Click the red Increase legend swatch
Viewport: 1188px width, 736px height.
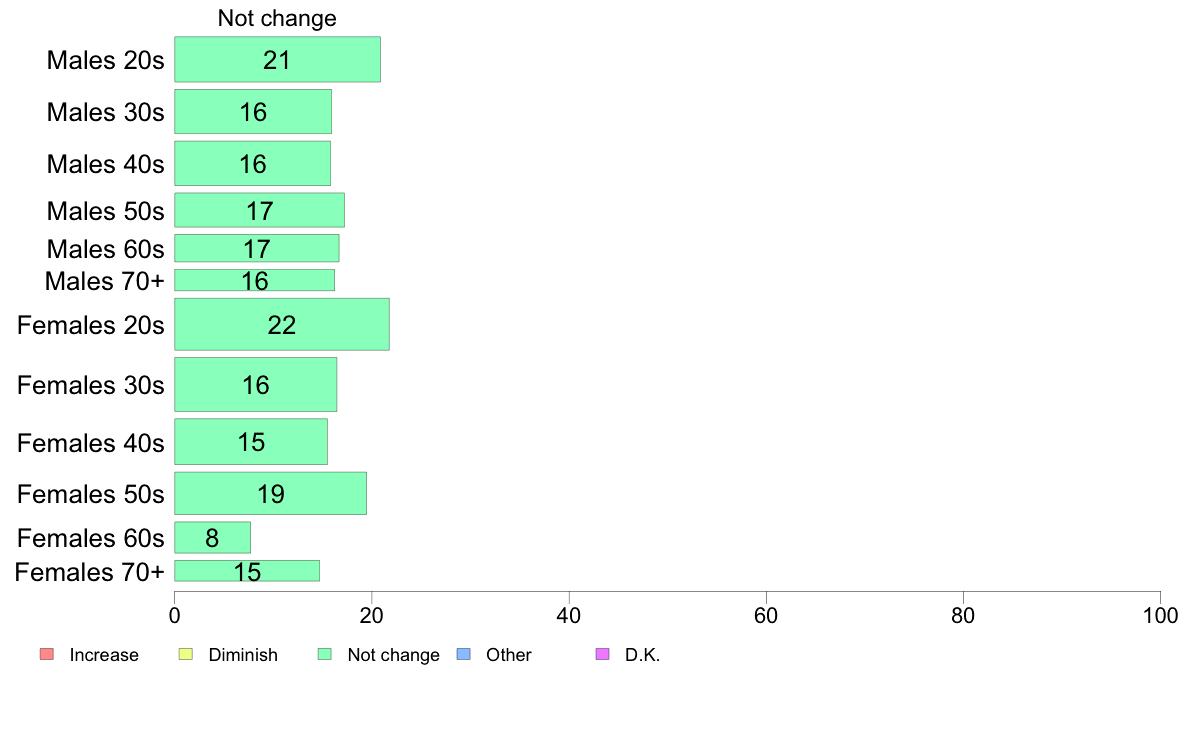pos(47,654)
